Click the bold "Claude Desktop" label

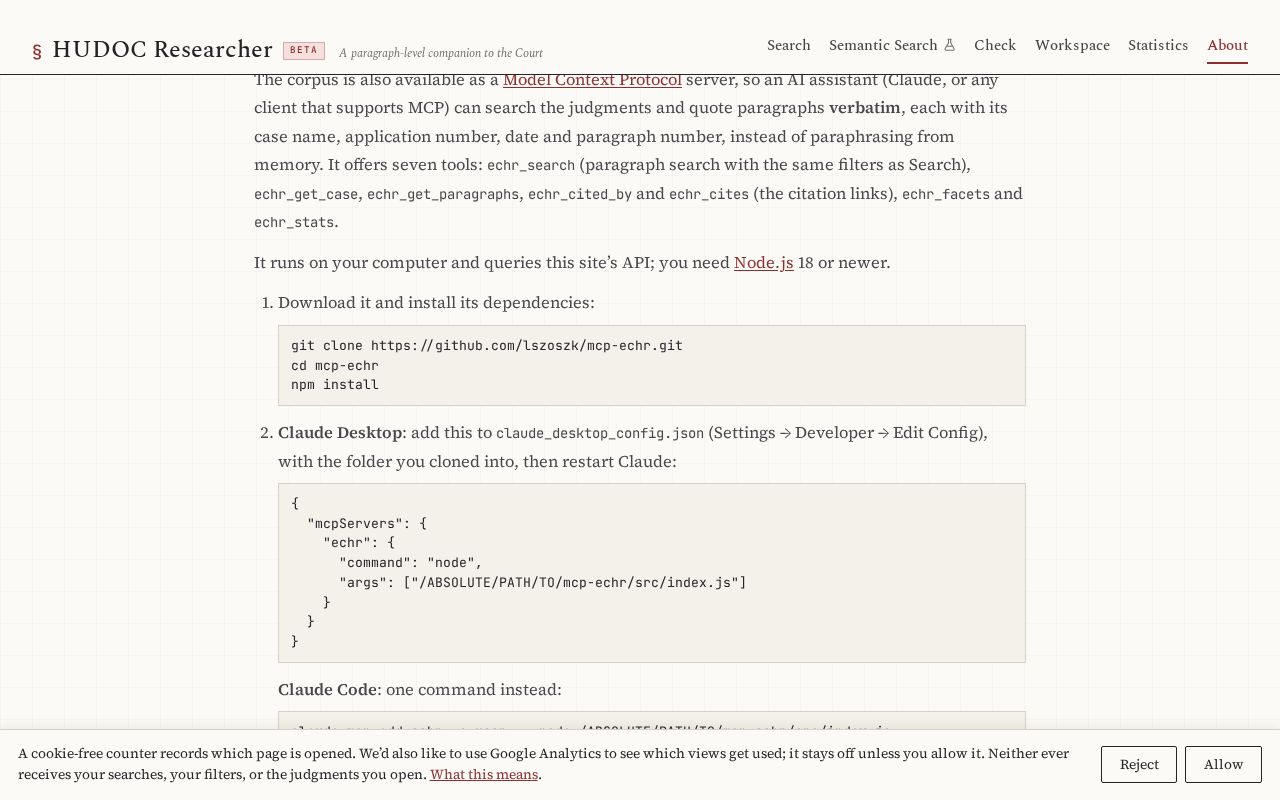pyautogui.click(x=340, y=433)
